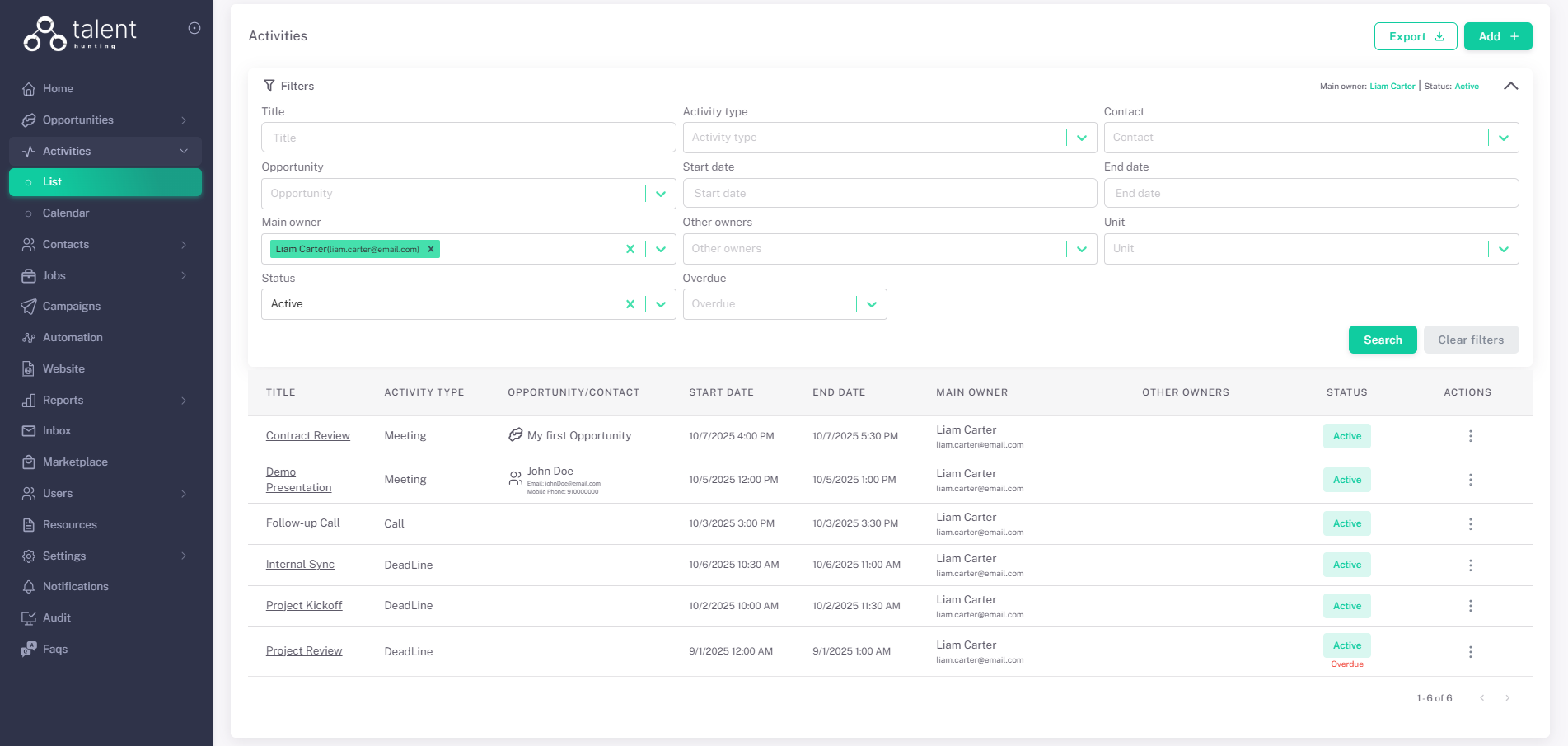Open the Activity type dropdown

(1081, 138)
